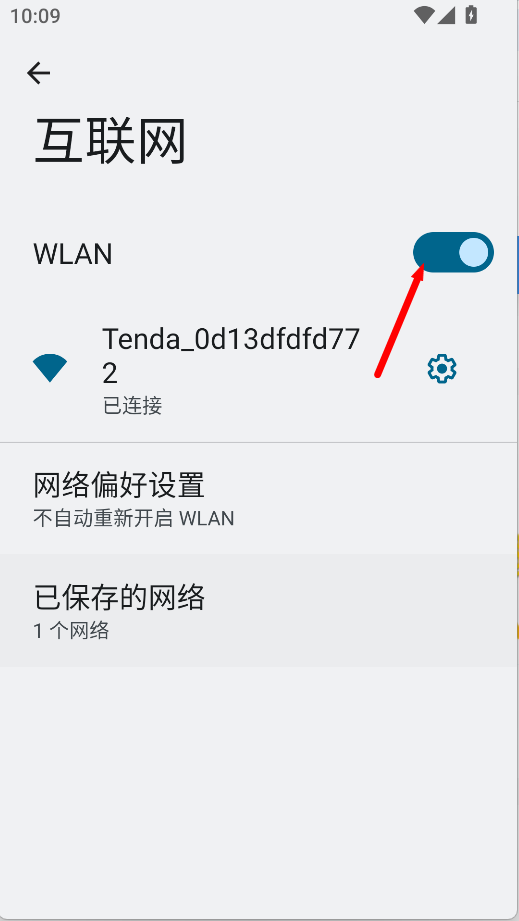Click the 互联网 page title
This screenshot has height=921, width=519.
110,142
